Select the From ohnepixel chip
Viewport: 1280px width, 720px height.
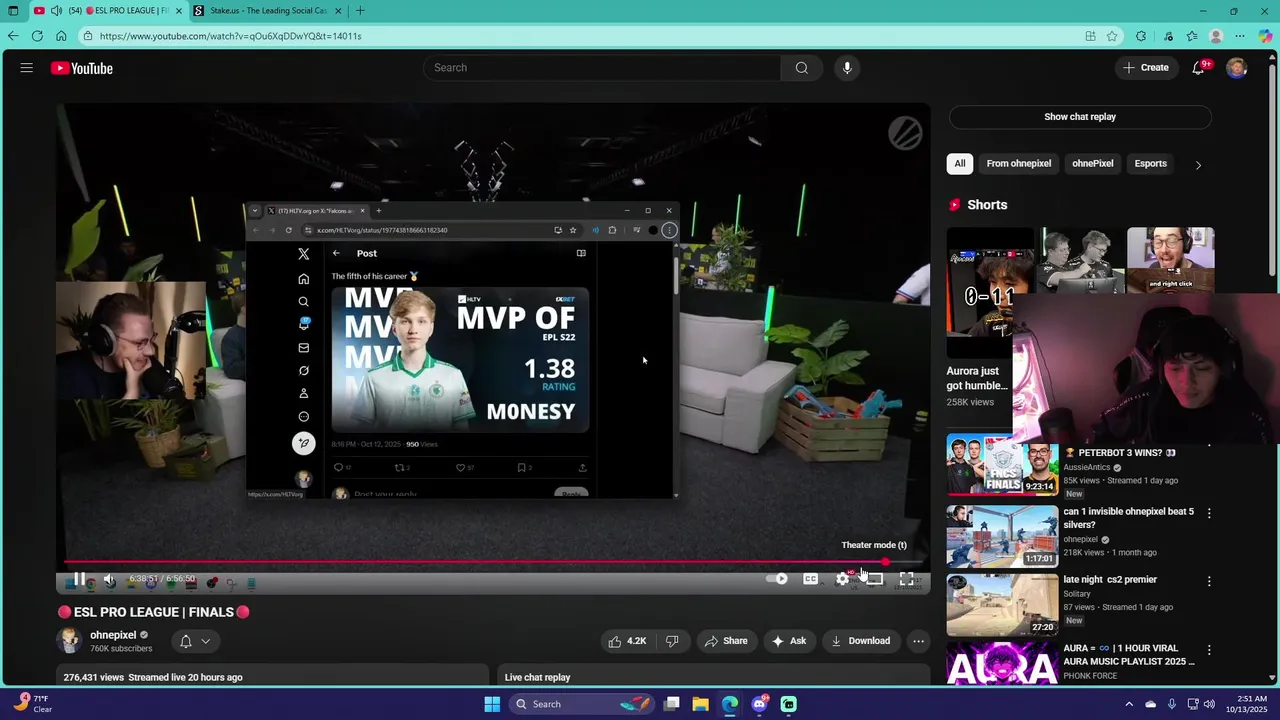[1019, 164]
